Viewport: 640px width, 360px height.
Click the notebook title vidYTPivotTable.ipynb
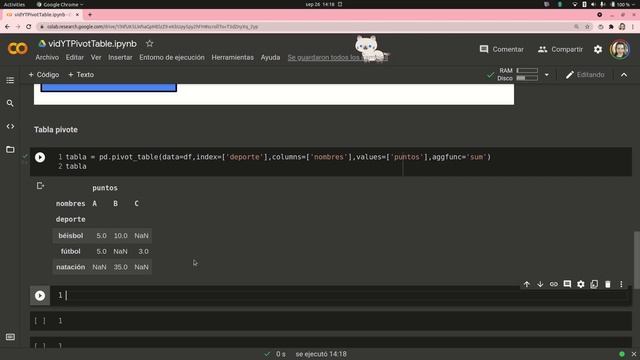pos(92,44)
